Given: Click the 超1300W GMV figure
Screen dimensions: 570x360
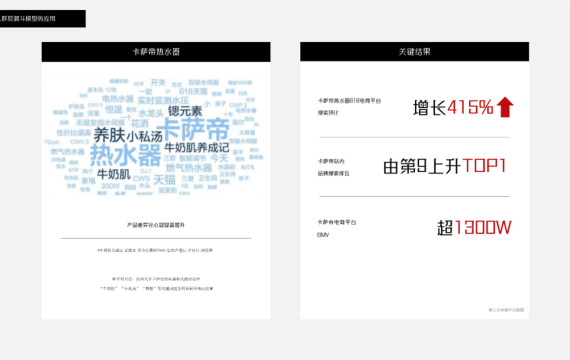Looking at the screenshot, I should click(474, 228).
